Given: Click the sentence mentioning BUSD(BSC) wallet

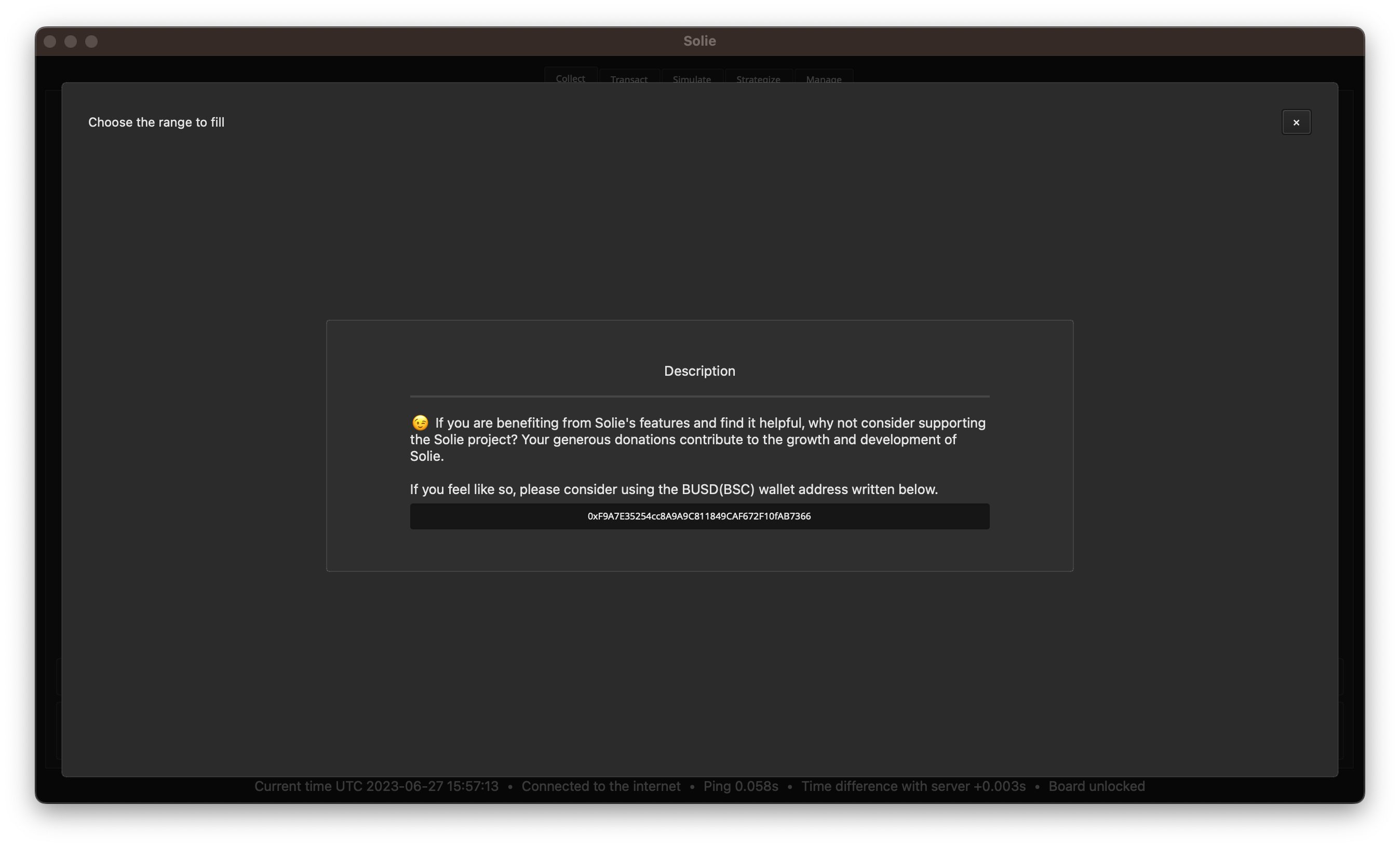Looking at the screenshot, I should pyautogui.click(x=674, y=489).
